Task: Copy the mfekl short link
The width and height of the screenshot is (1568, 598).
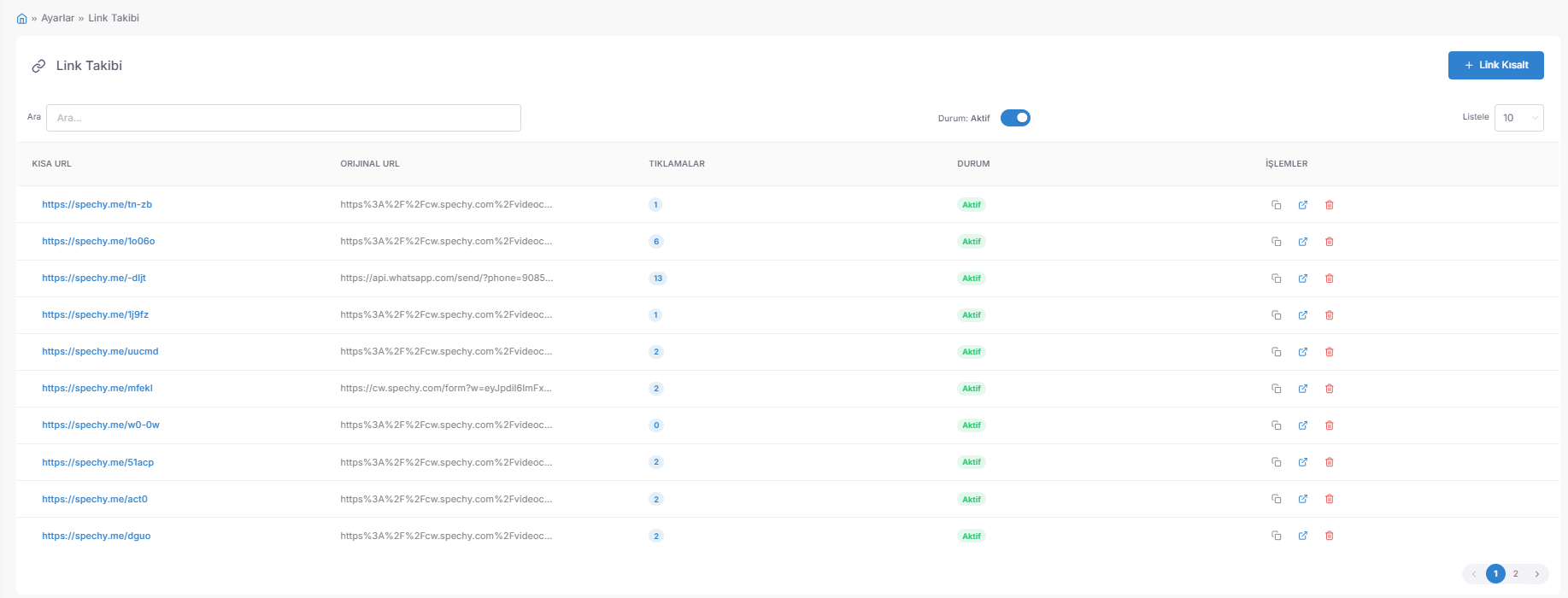Action: tap(1277, 389)
